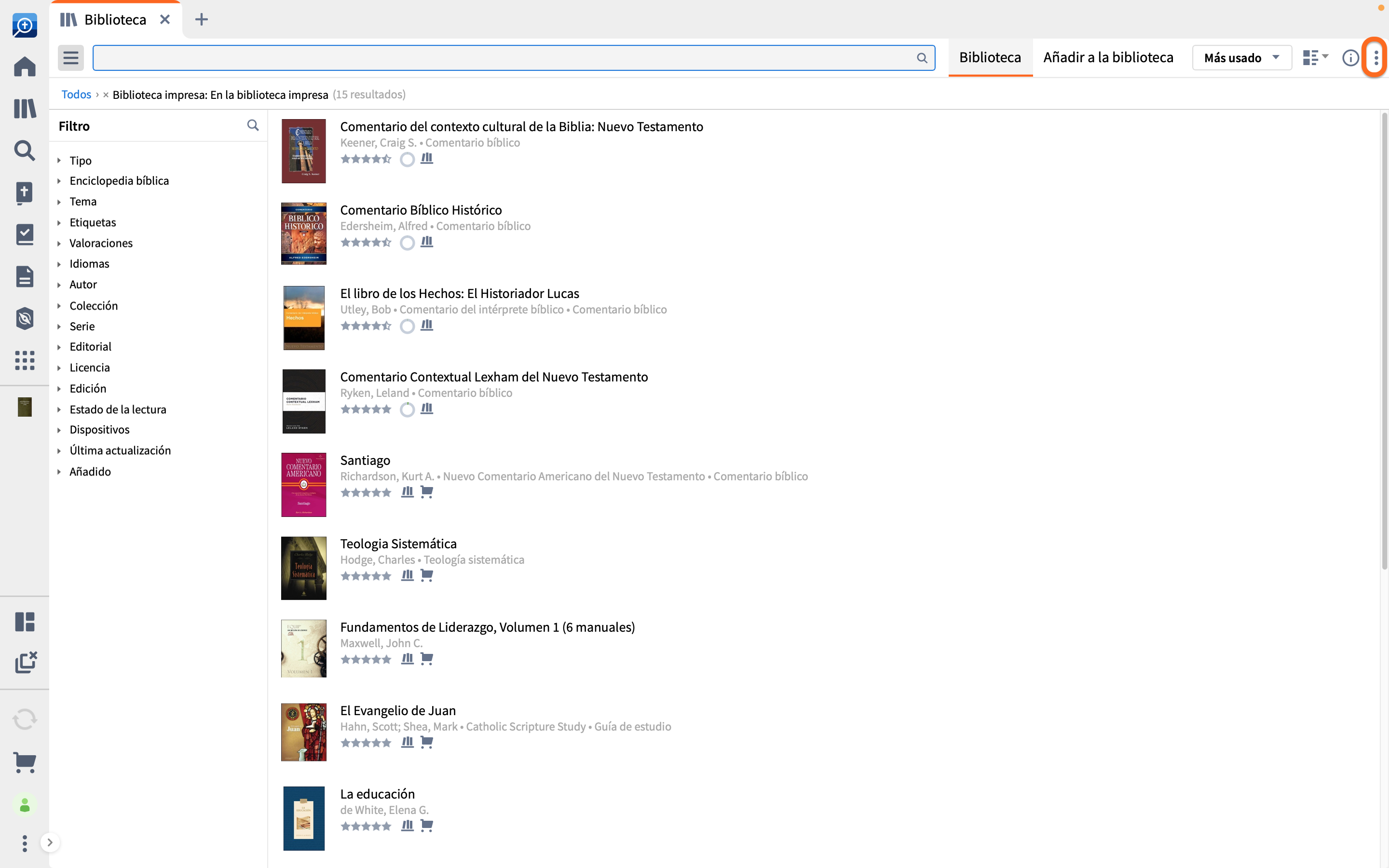
Task: Click the close all panels icon
Action: [x=26, y=663]
